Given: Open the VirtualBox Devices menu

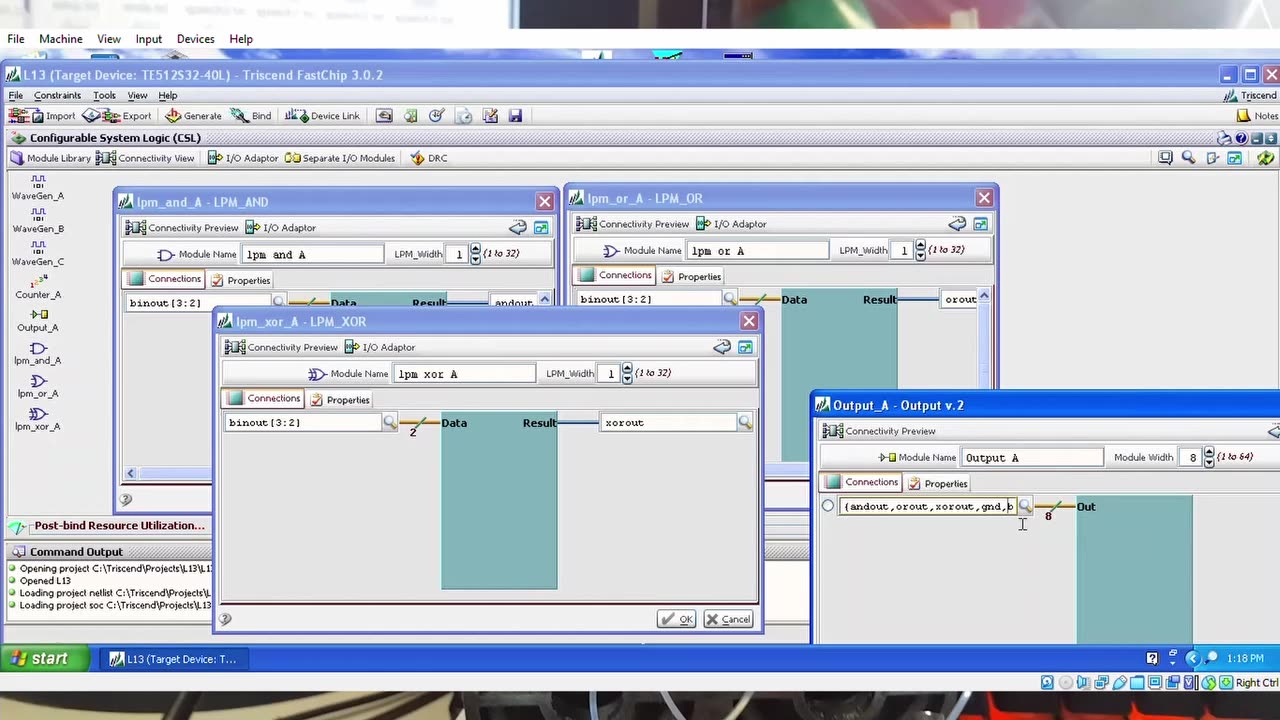Looking at the screenshot, I should (x=195, y=39).
